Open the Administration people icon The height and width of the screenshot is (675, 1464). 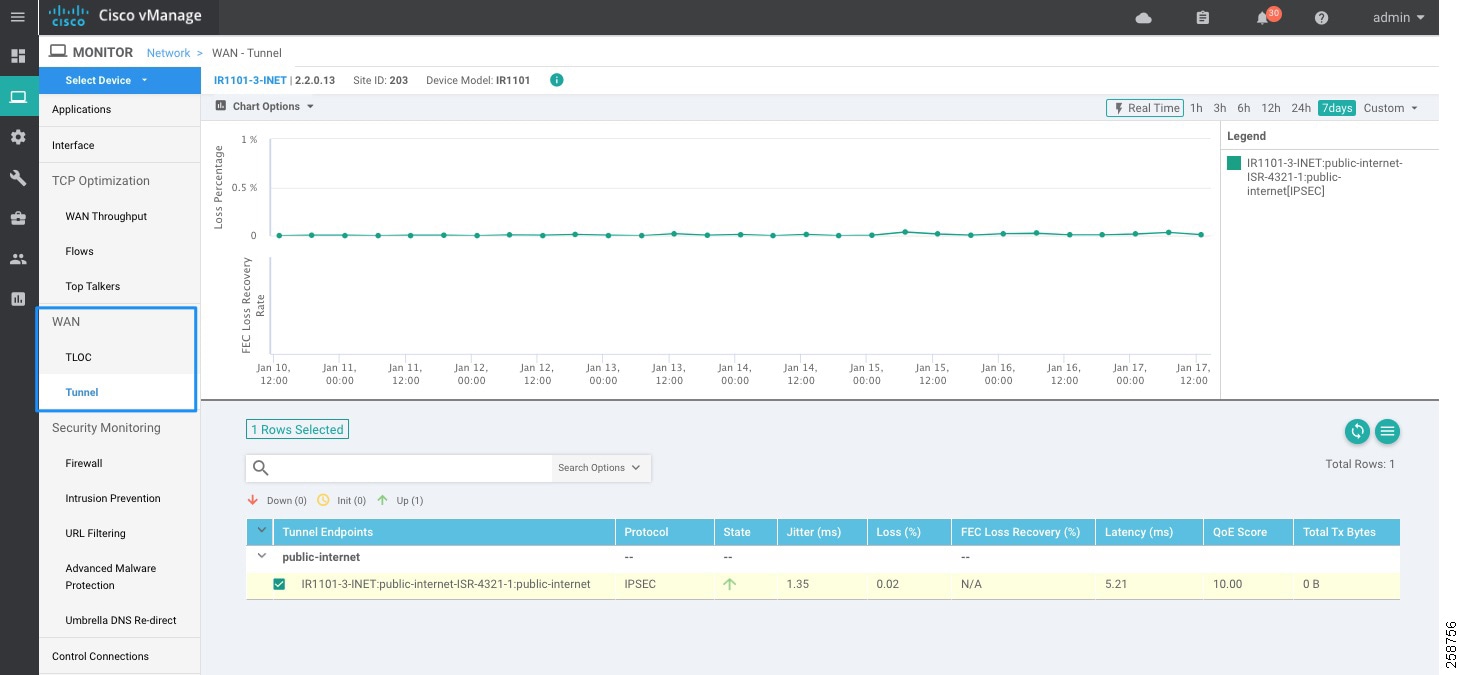[18, 259]
